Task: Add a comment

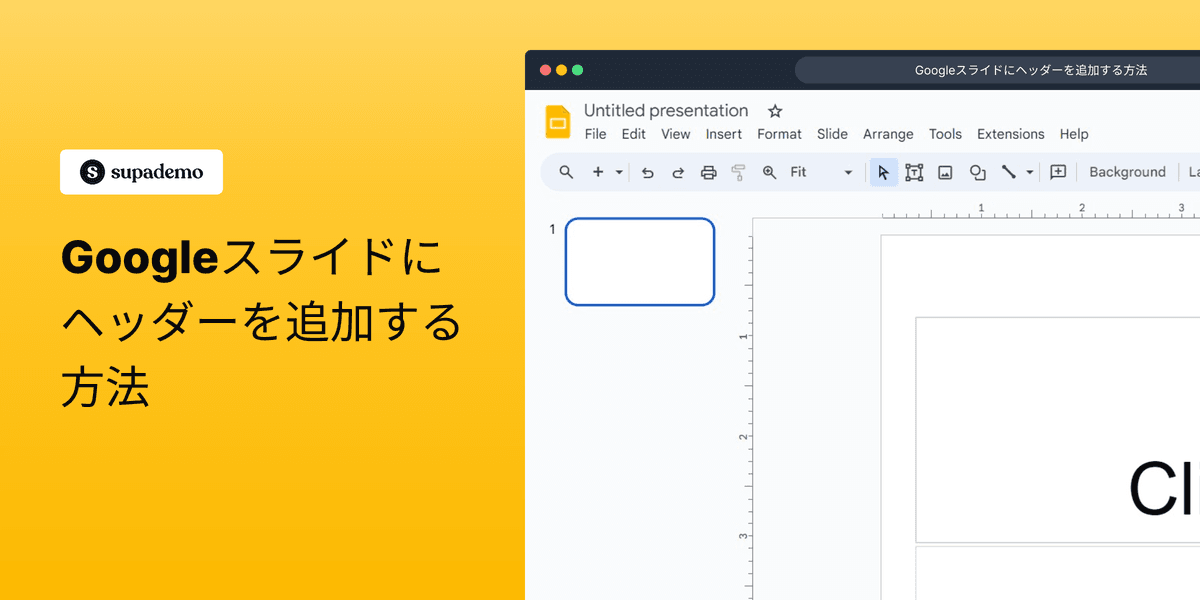Action: pos(1057,172)
